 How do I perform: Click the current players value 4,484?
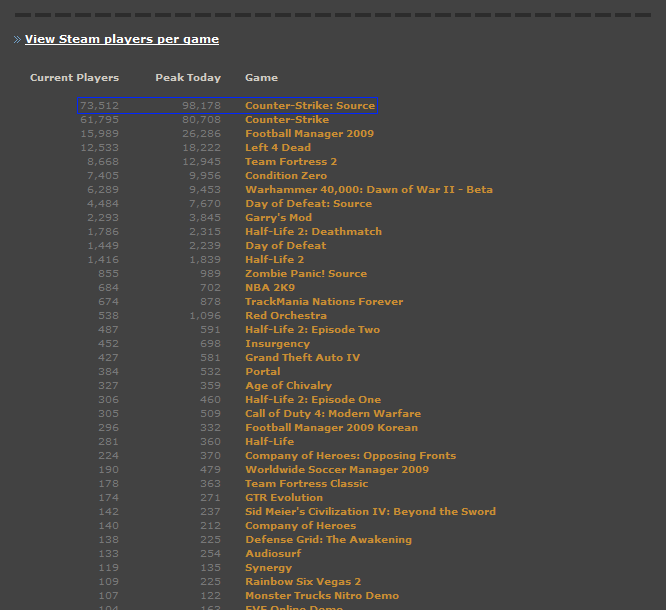tap(103, 203)
